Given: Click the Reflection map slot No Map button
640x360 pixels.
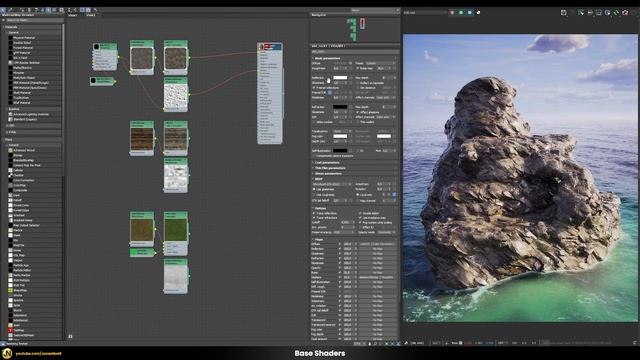Looking at the screenshot, I should pyautogui.click(x=377, y=249).
